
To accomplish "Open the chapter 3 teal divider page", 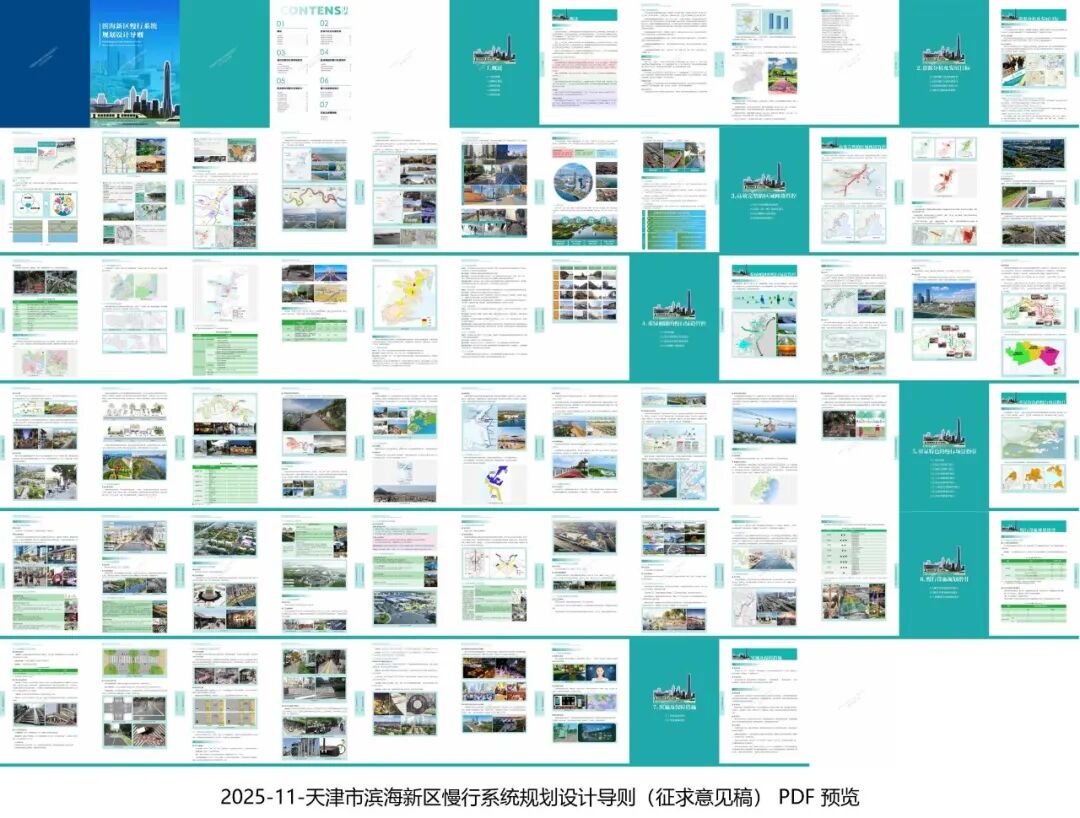I will point(763,190).
